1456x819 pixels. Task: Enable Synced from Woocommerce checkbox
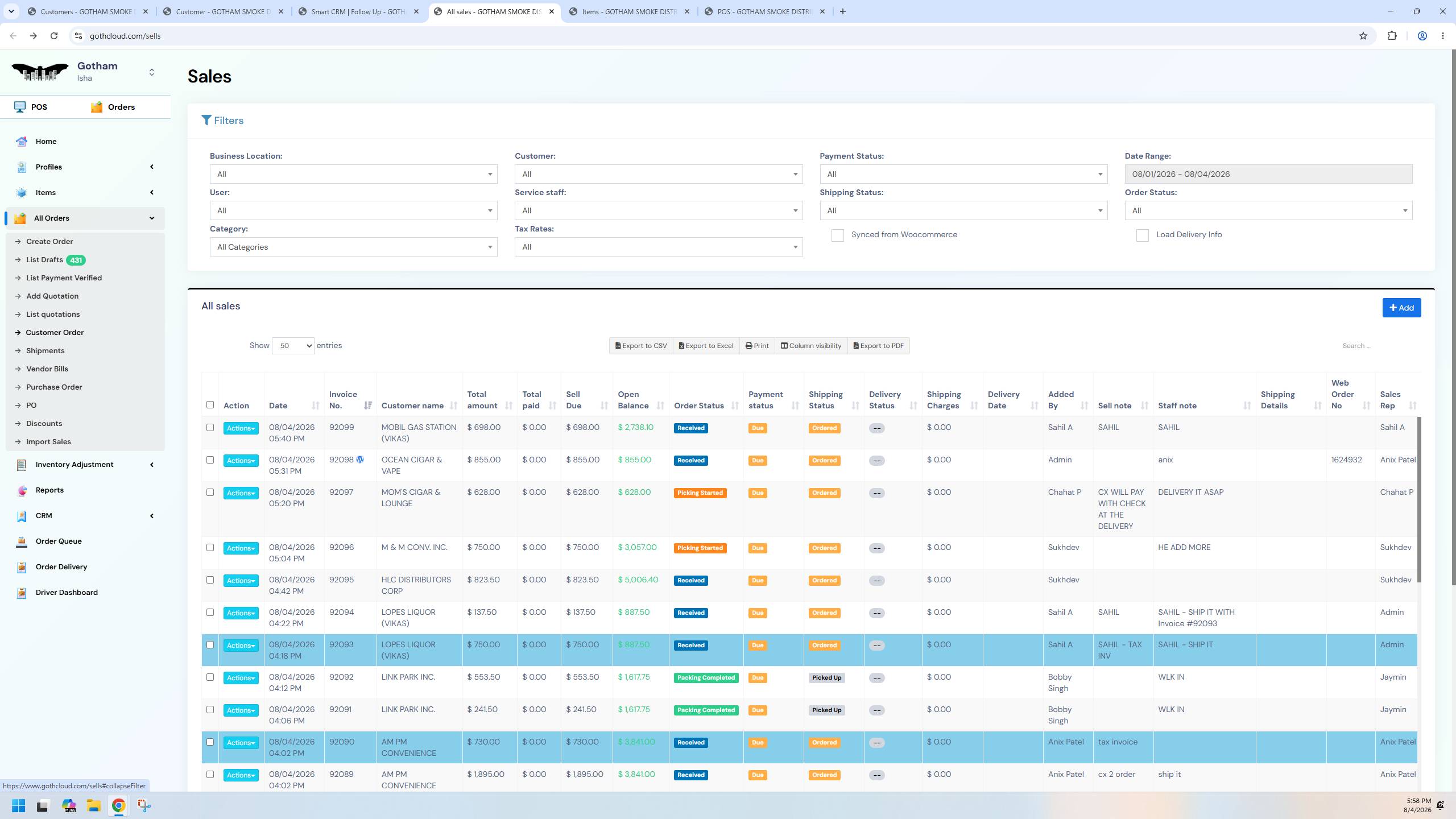point(837,235)
